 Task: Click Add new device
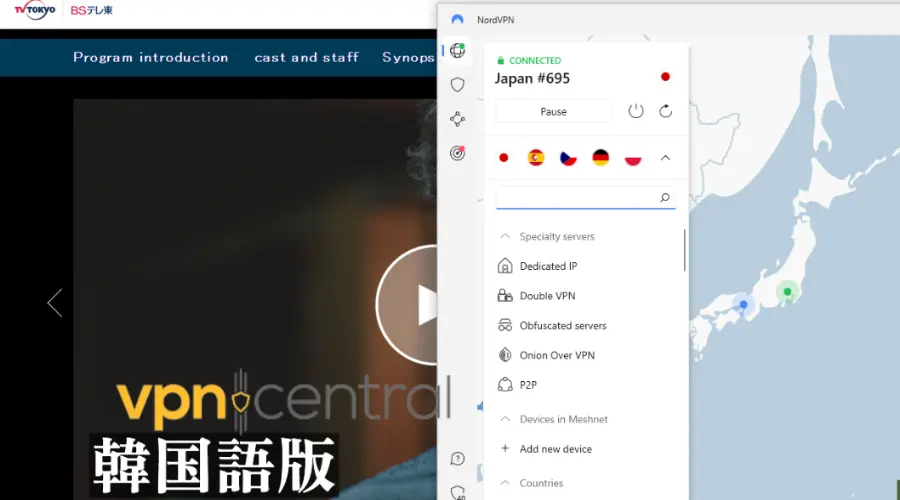click(x=556, y=449)
